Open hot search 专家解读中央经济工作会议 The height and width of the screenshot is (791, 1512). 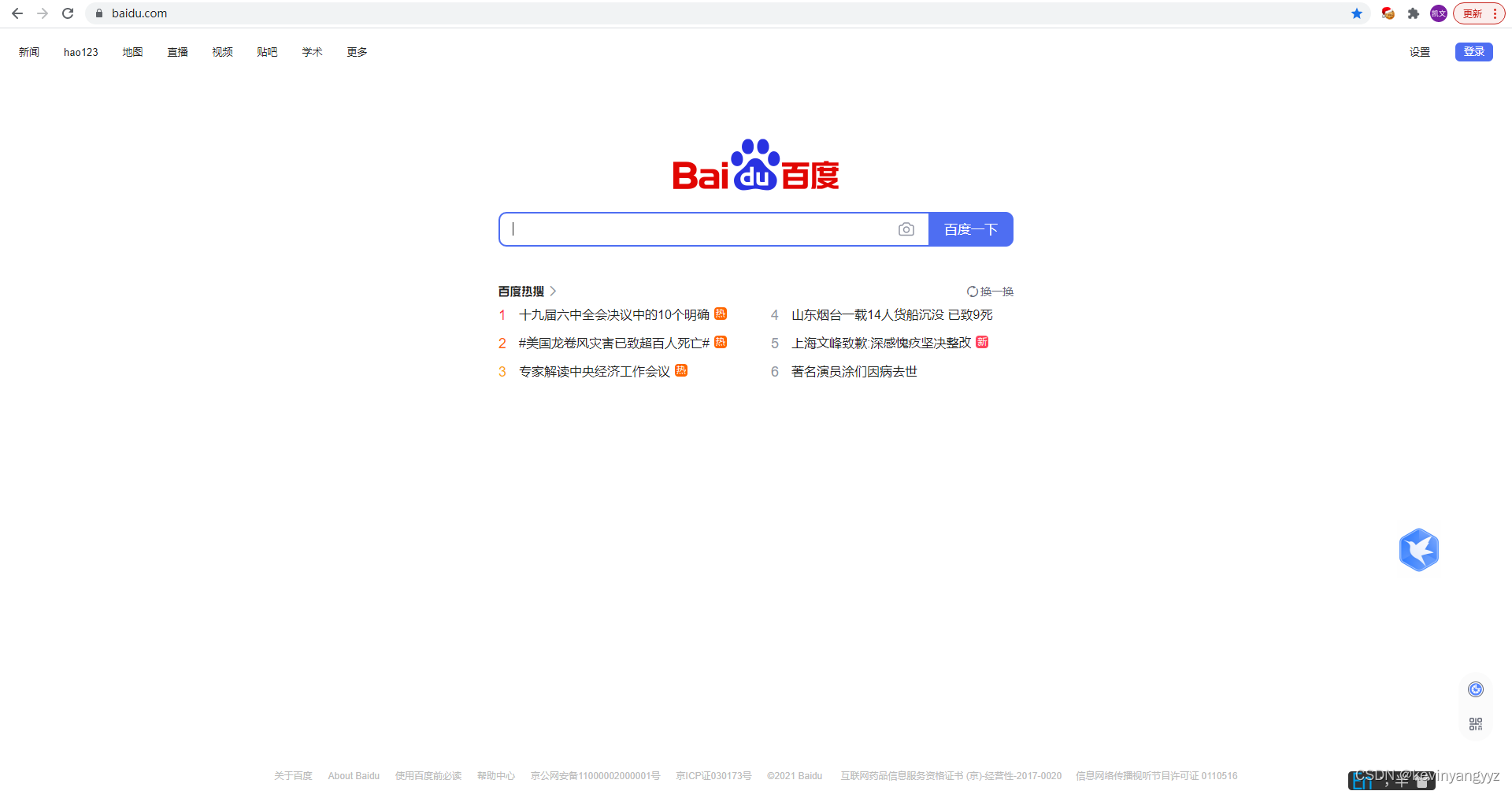595,372
